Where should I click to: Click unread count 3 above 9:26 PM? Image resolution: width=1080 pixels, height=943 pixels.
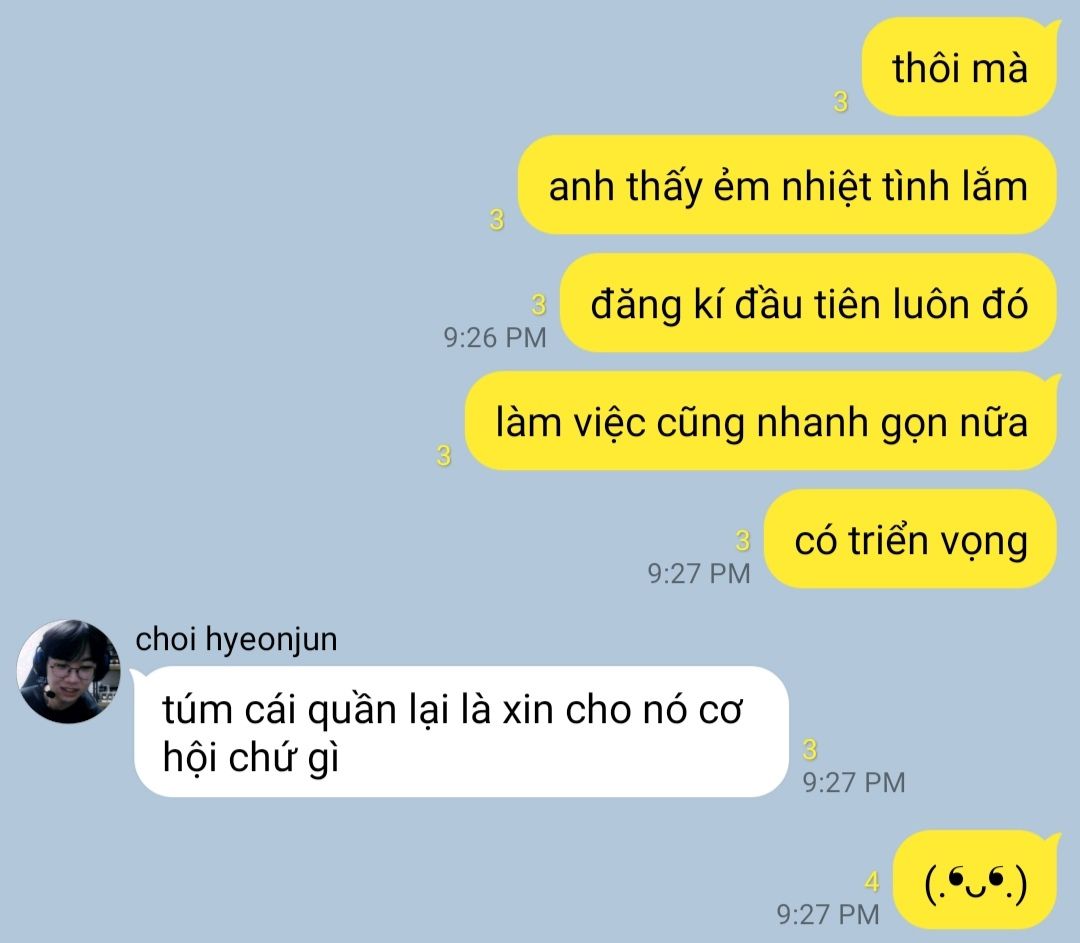(539, 304)
